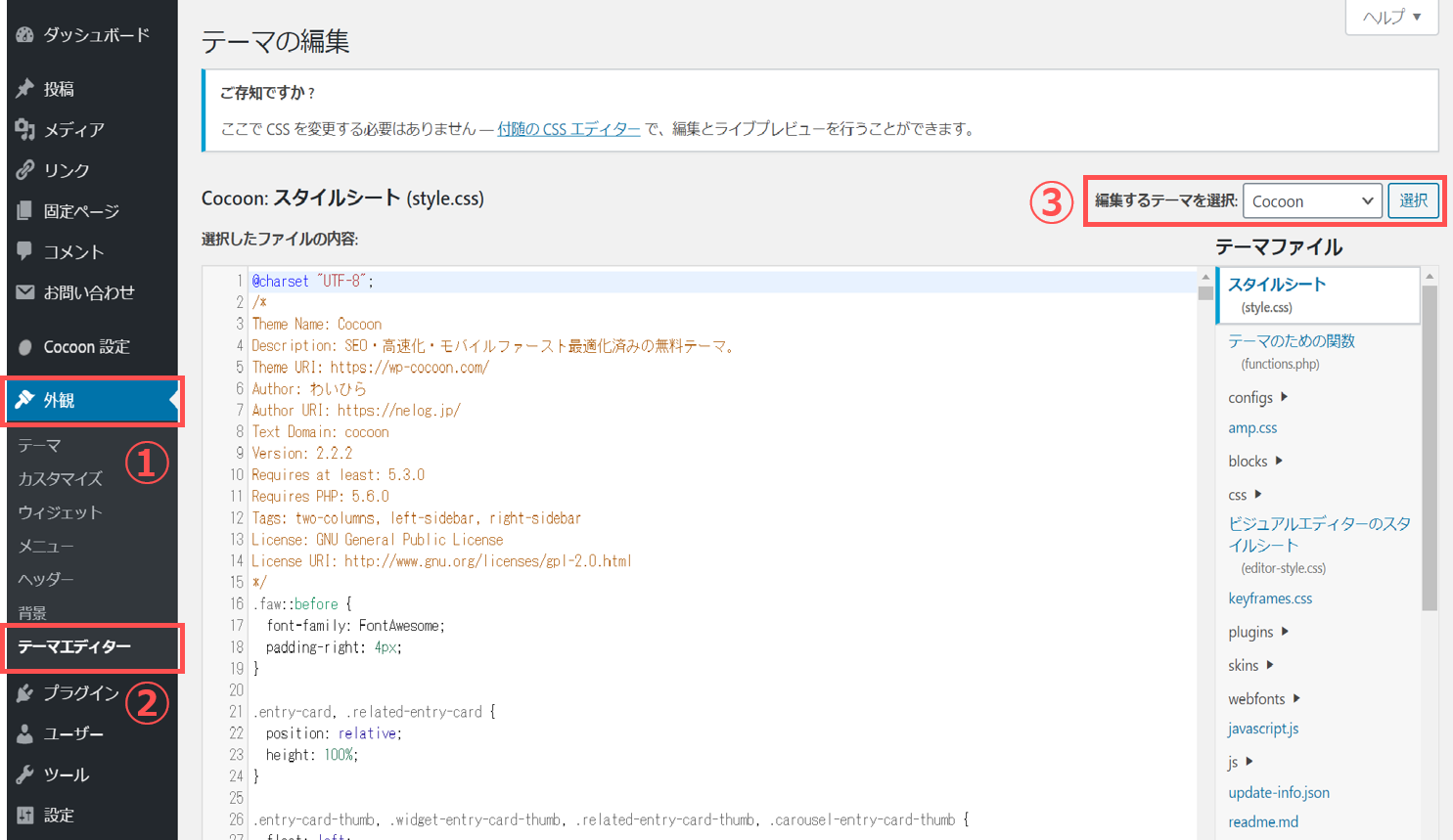
Task: Open テーマのための関数 functions.php file
Action: tap(1292, 350)
